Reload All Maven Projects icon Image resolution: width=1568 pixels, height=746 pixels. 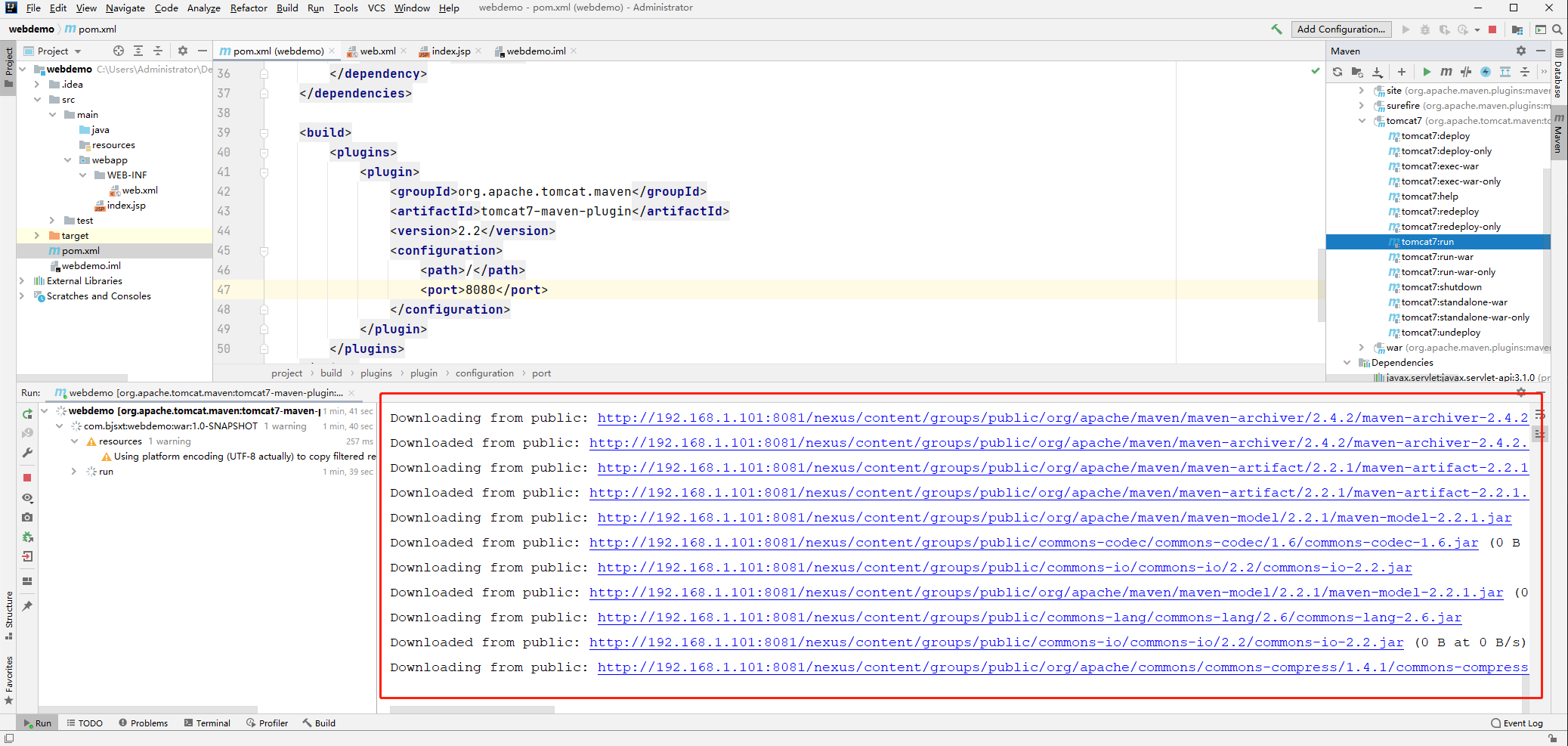(1338, 72)
